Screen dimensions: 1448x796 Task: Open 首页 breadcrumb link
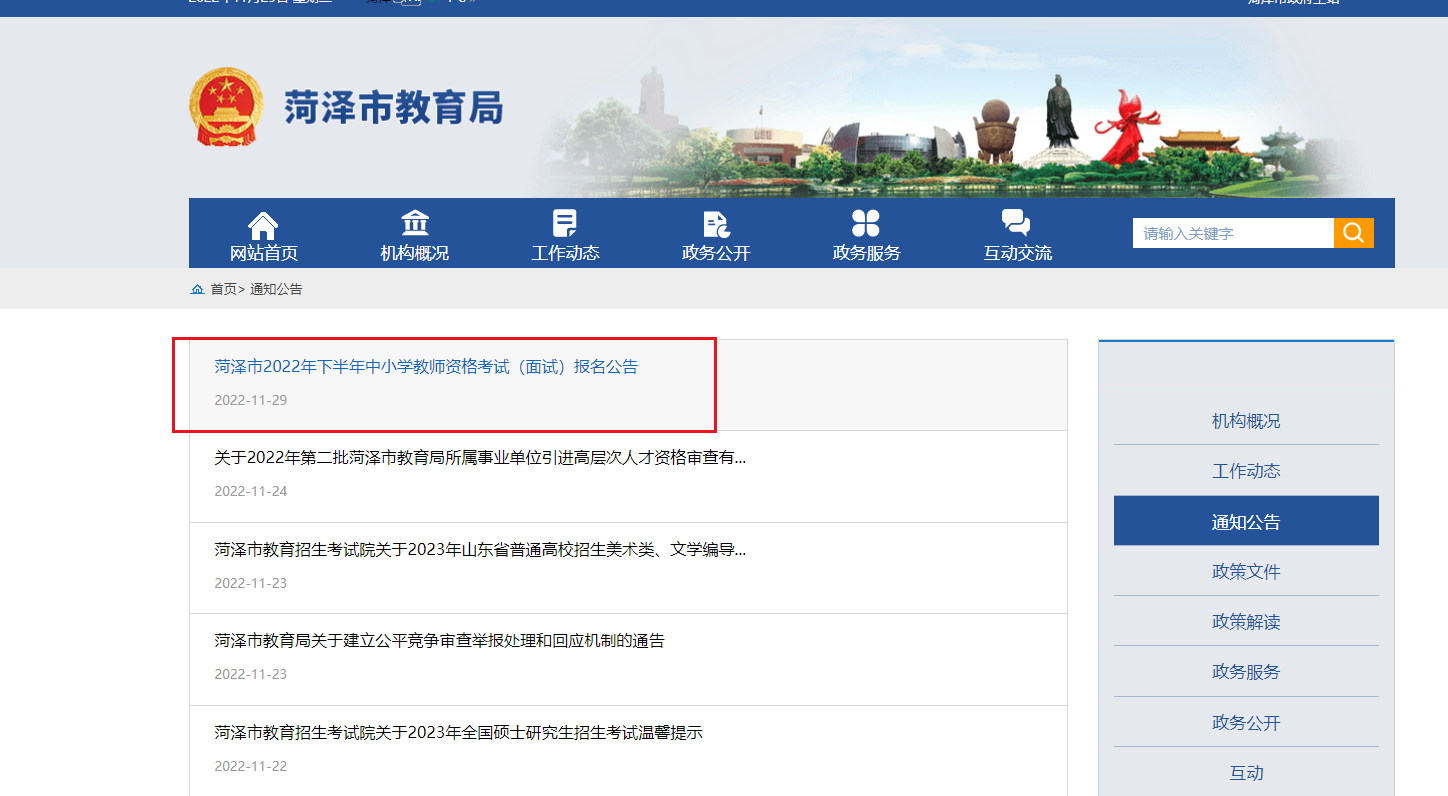[223, 289]
